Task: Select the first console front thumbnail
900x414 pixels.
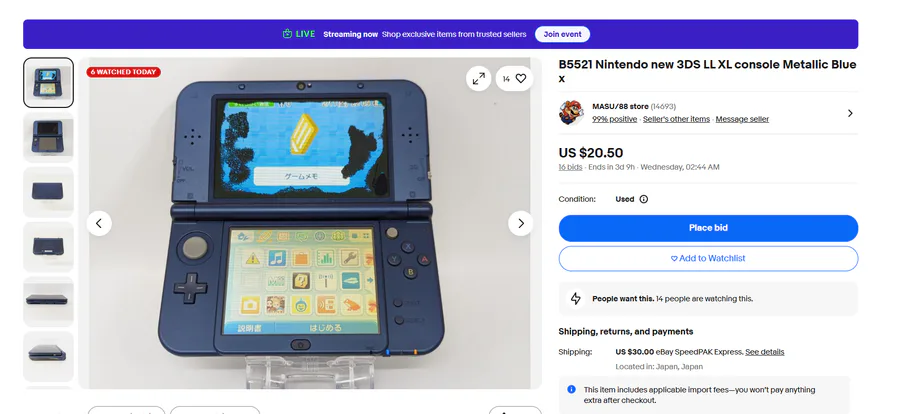Action: pyautogui.click(x=48, y=83)
